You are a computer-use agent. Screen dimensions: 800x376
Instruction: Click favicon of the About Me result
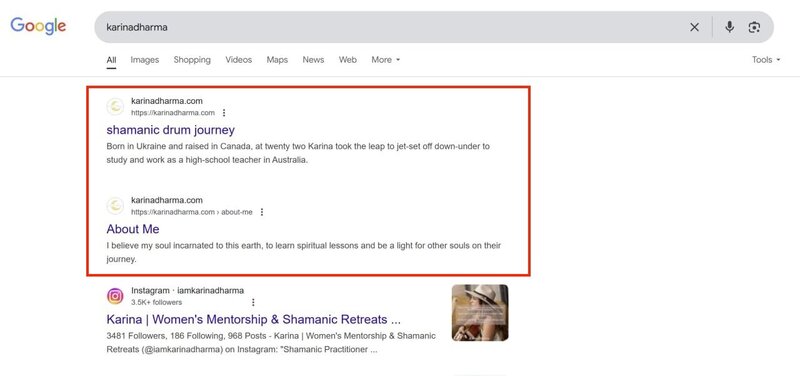tap(115, 206)
